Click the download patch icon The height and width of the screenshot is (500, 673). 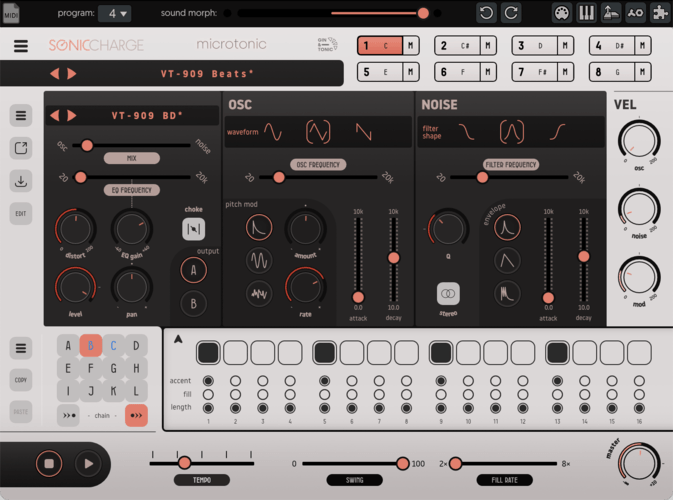tap(21, 181)
